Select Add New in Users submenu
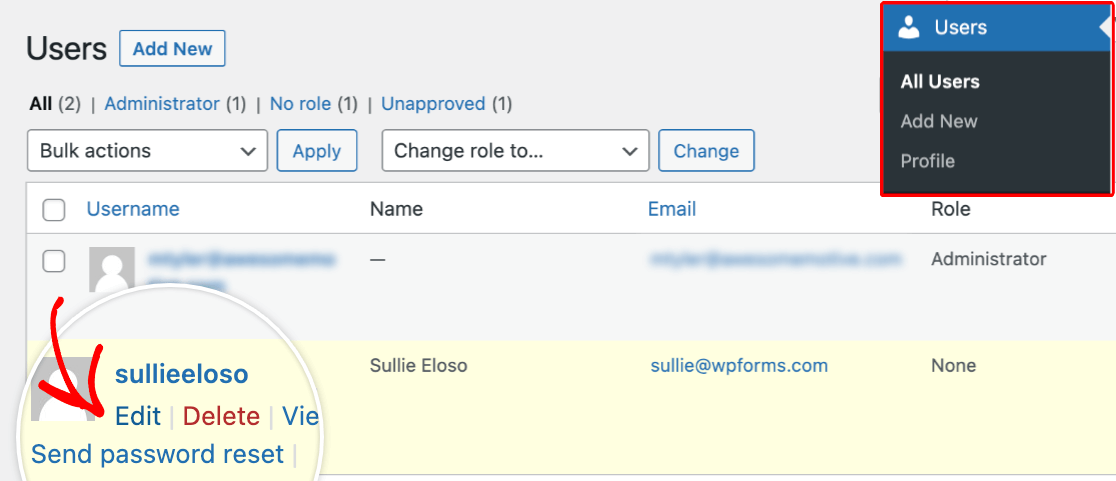 point(939,122)
